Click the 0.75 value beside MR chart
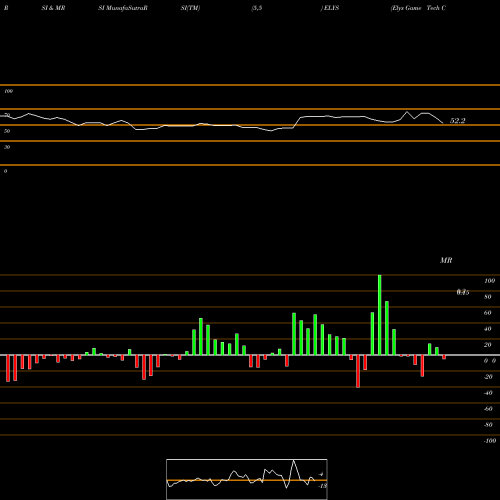This screenshot has width=500, height=500. click(x=463, y=292)
